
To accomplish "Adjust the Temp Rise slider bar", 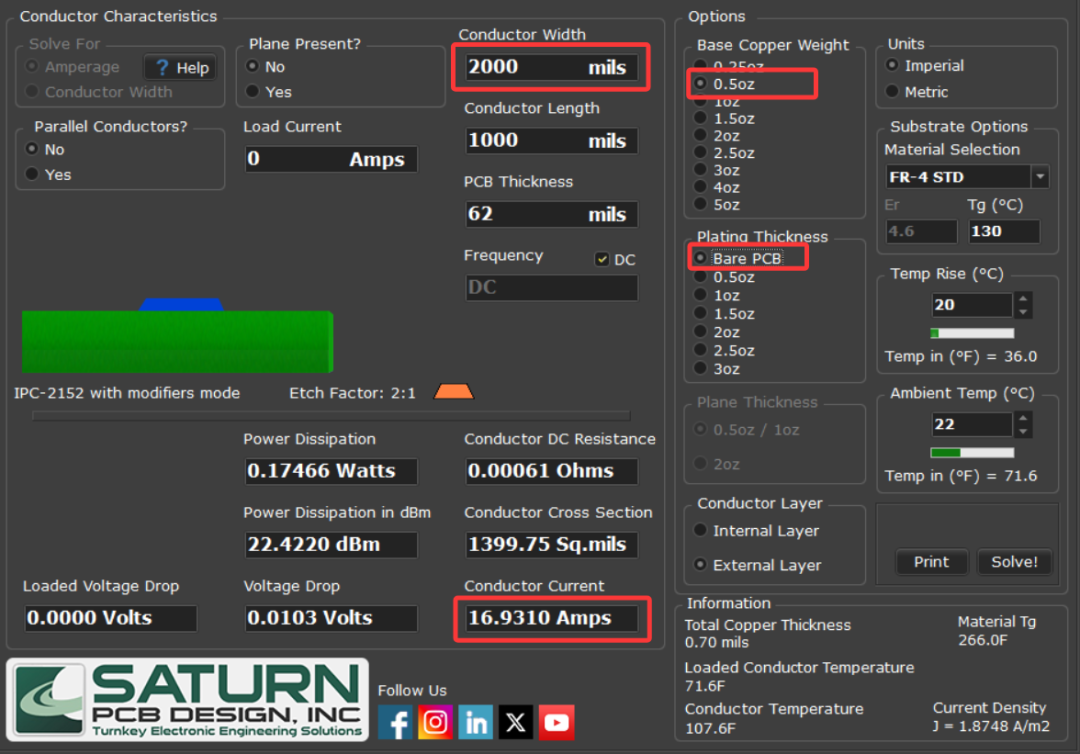I will [972, 333].
